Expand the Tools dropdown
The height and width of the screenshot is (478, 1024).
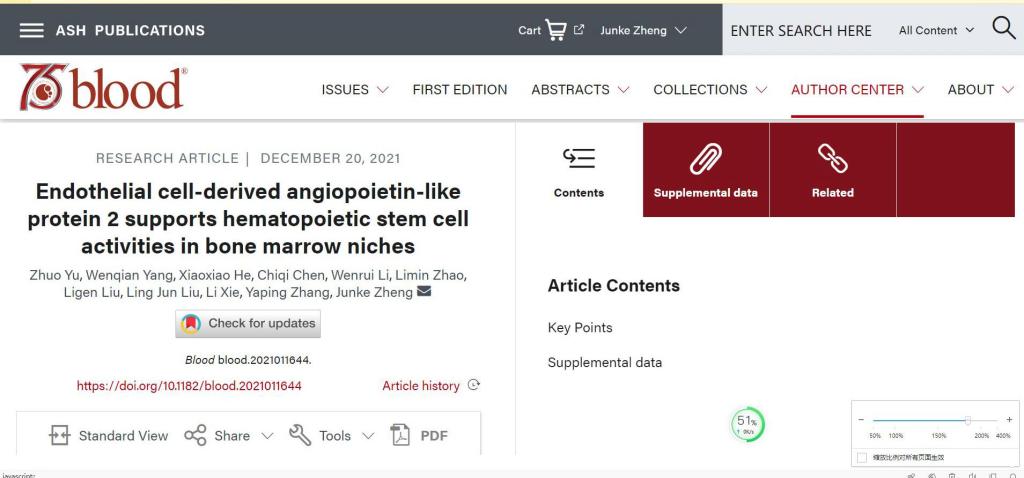pos(332,436)
